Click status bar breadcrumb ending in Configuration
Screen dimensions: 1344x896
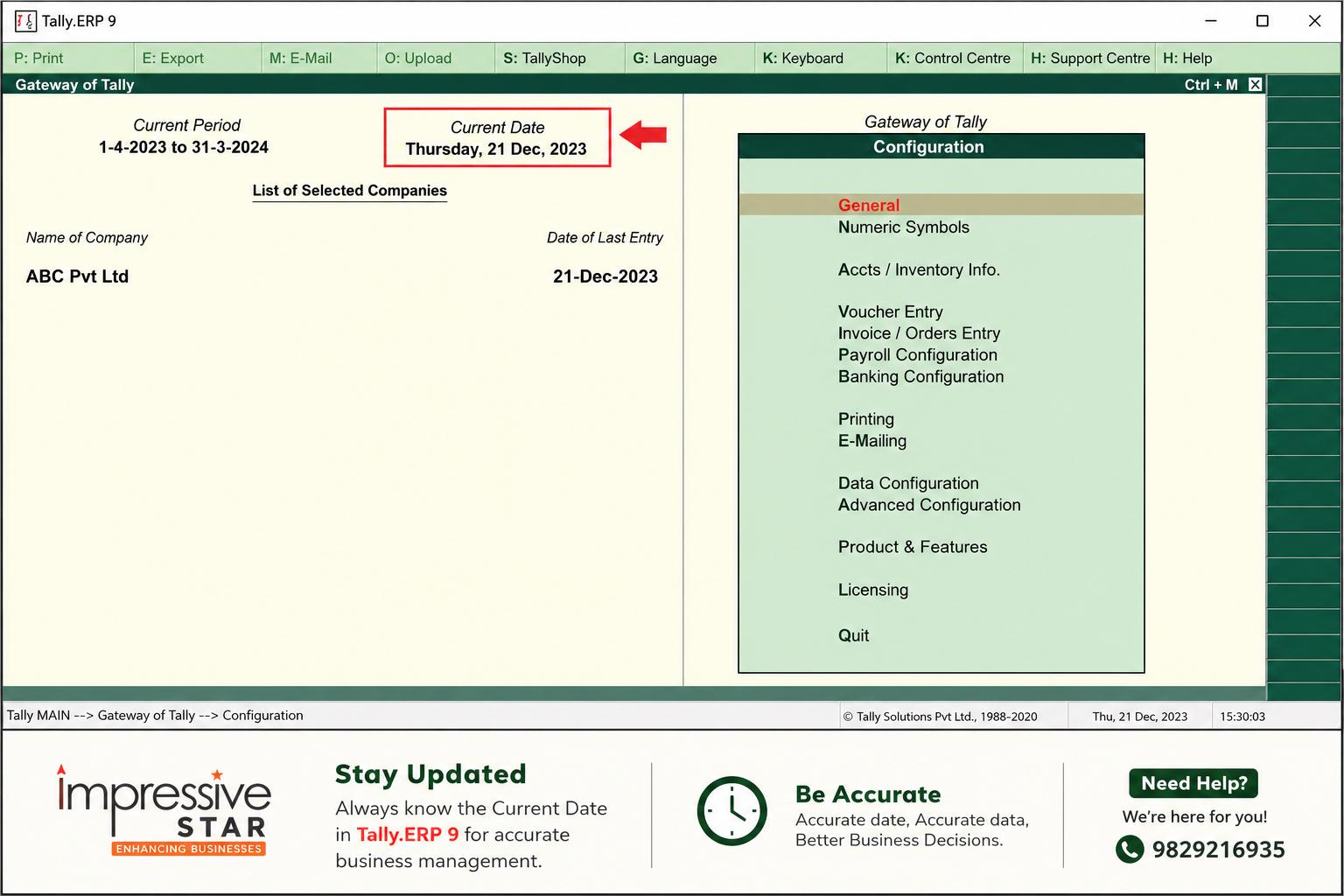pos(155,716)
